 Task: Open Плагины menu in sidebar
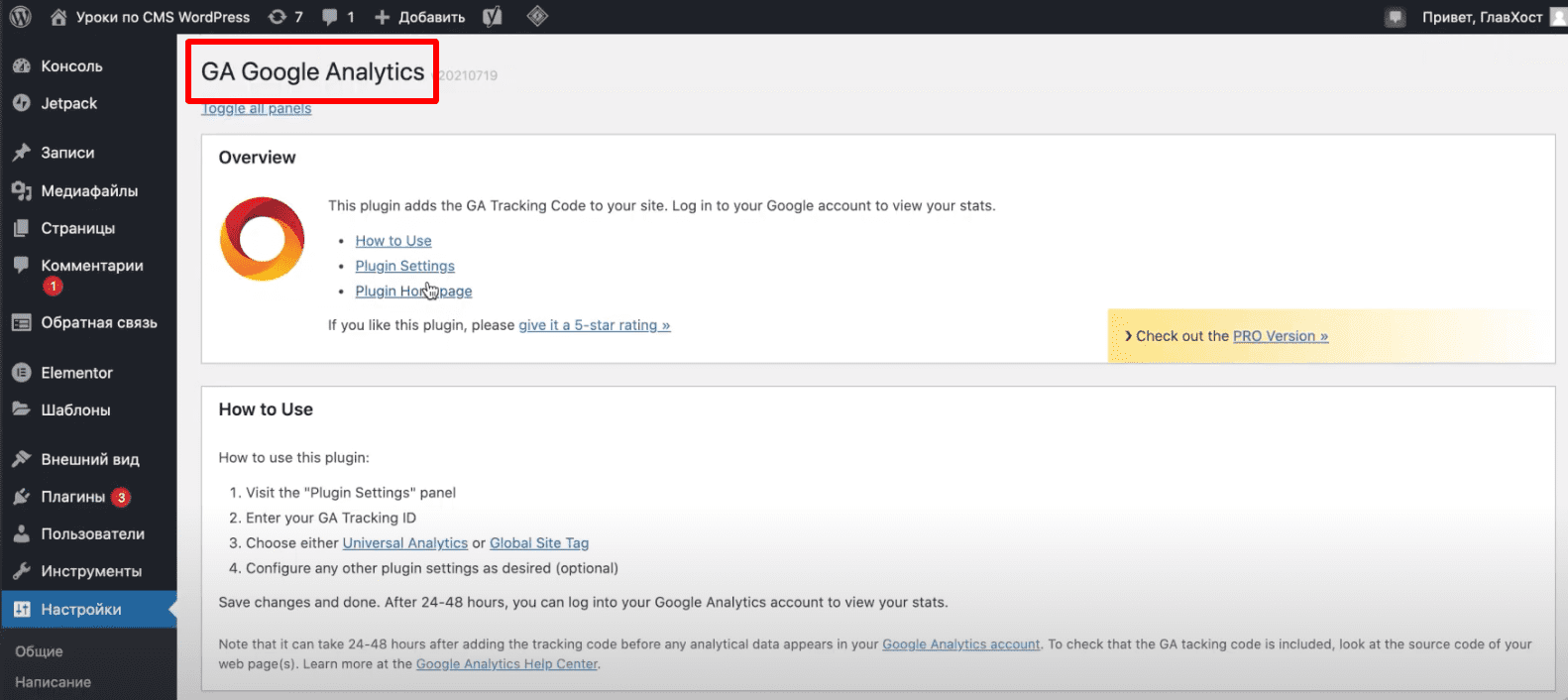click(x=72, y=497)
